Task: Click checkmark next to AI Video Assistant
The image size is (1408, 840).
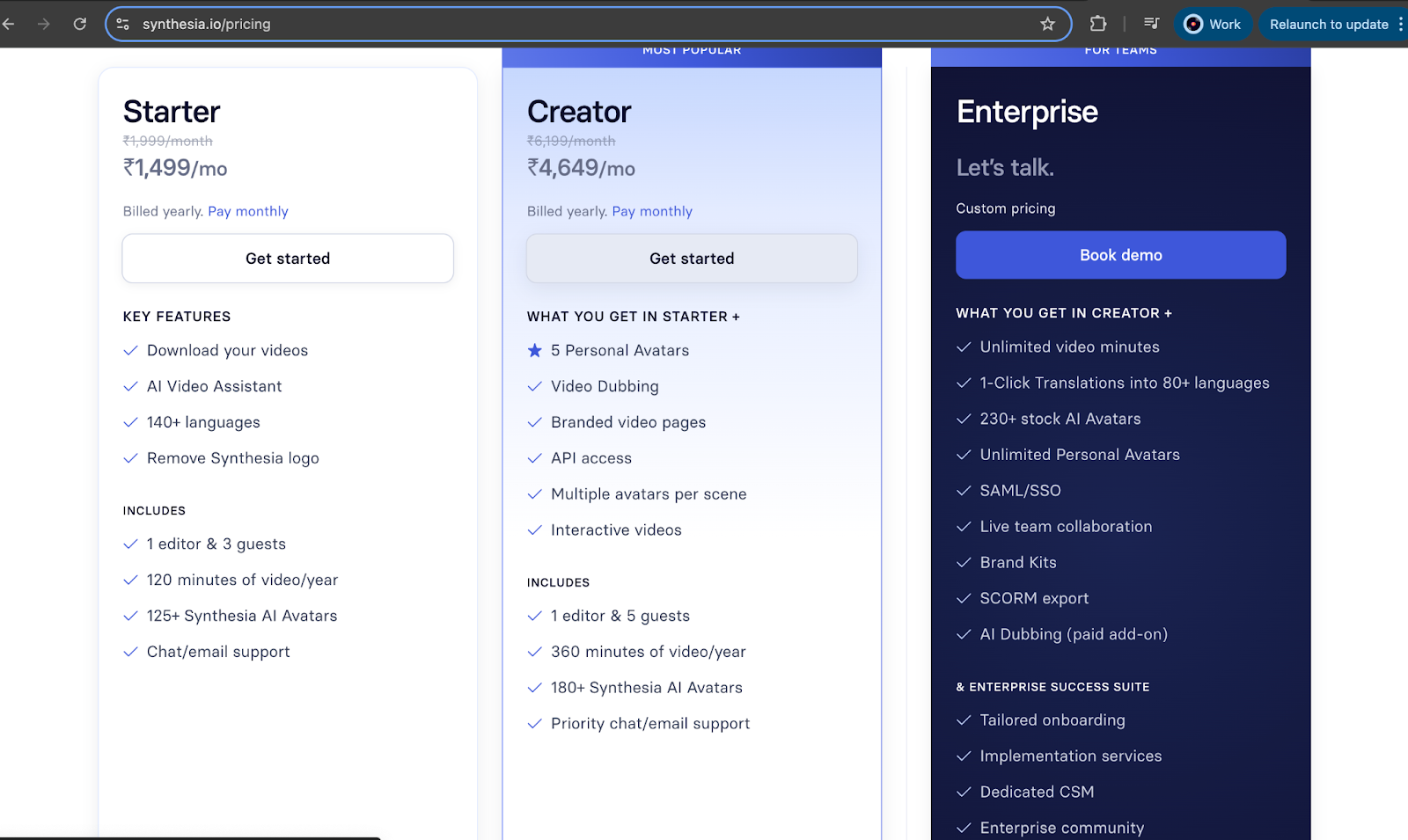Action: (x=130, y=386)
